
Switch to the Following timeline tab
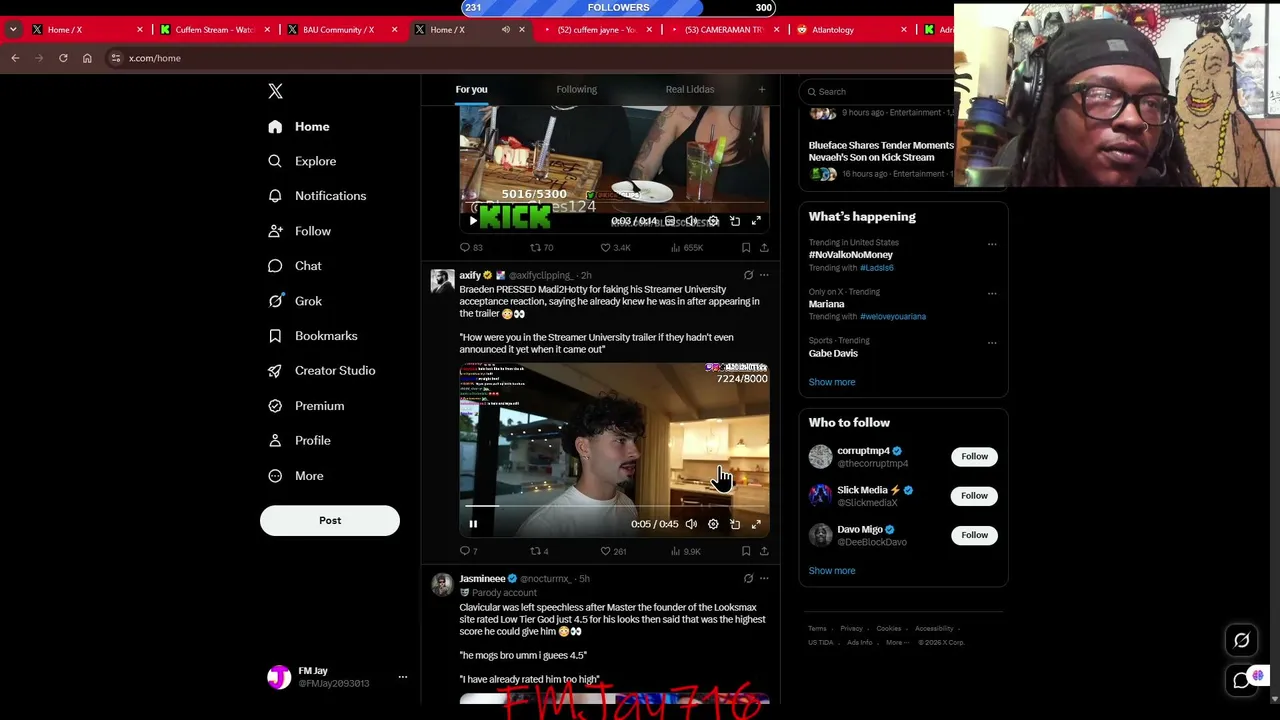pyautogui.click(x=576, y=90)
